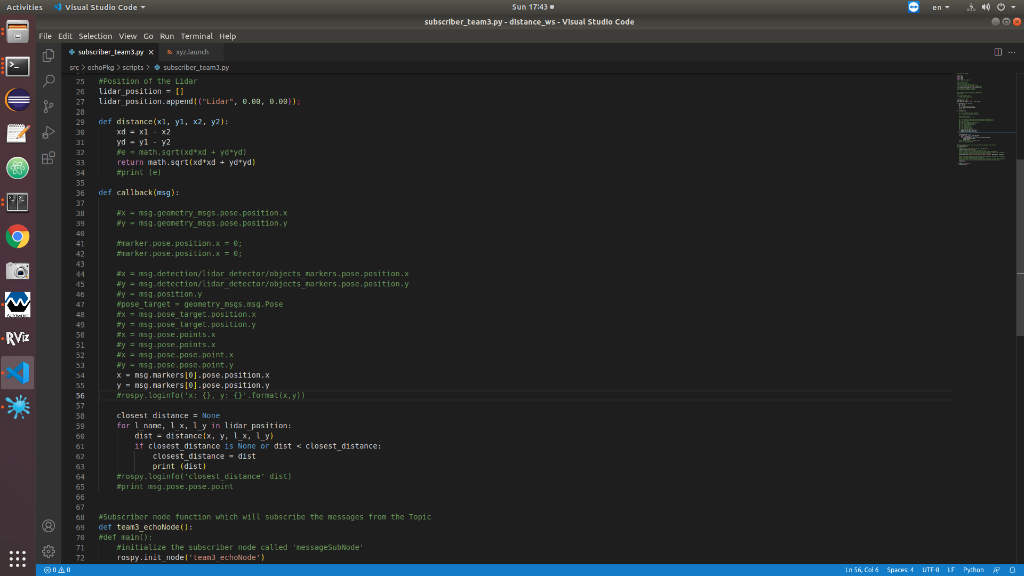Click 'echoPkg' in the breadcrumb path
Viewport: 1024px width, 576px height.
click(101, 67)
